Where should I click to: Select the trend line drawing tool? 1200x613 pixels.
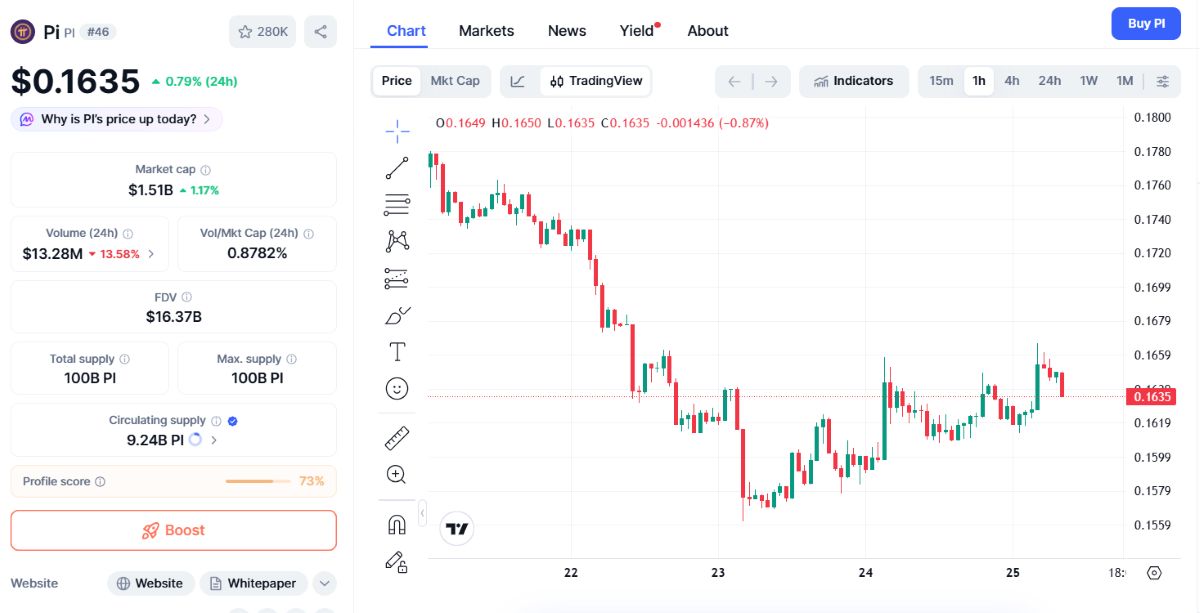tap(397, 168)
